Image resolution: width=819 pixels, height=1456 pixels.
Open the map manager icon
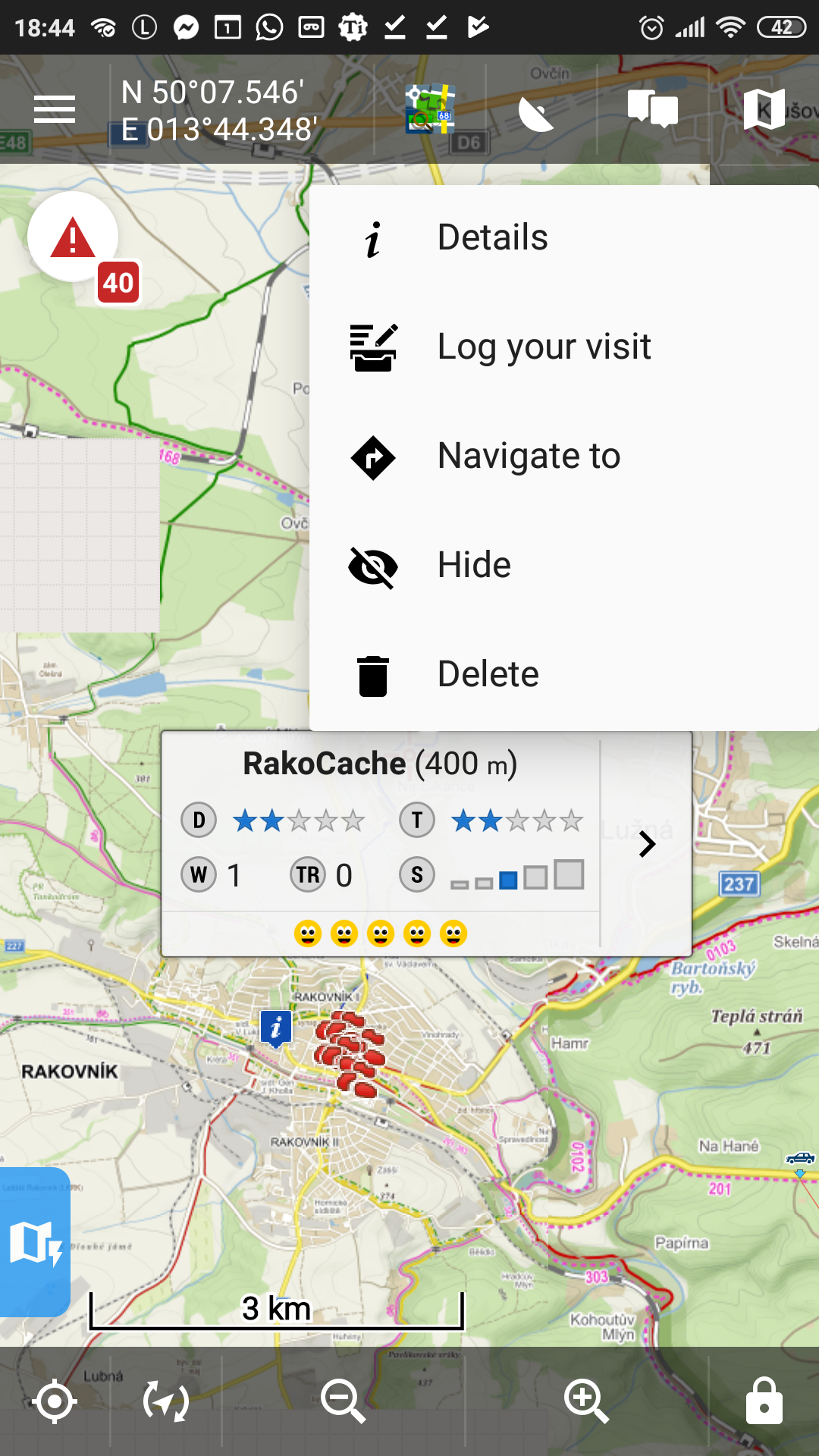coord(764,110)
